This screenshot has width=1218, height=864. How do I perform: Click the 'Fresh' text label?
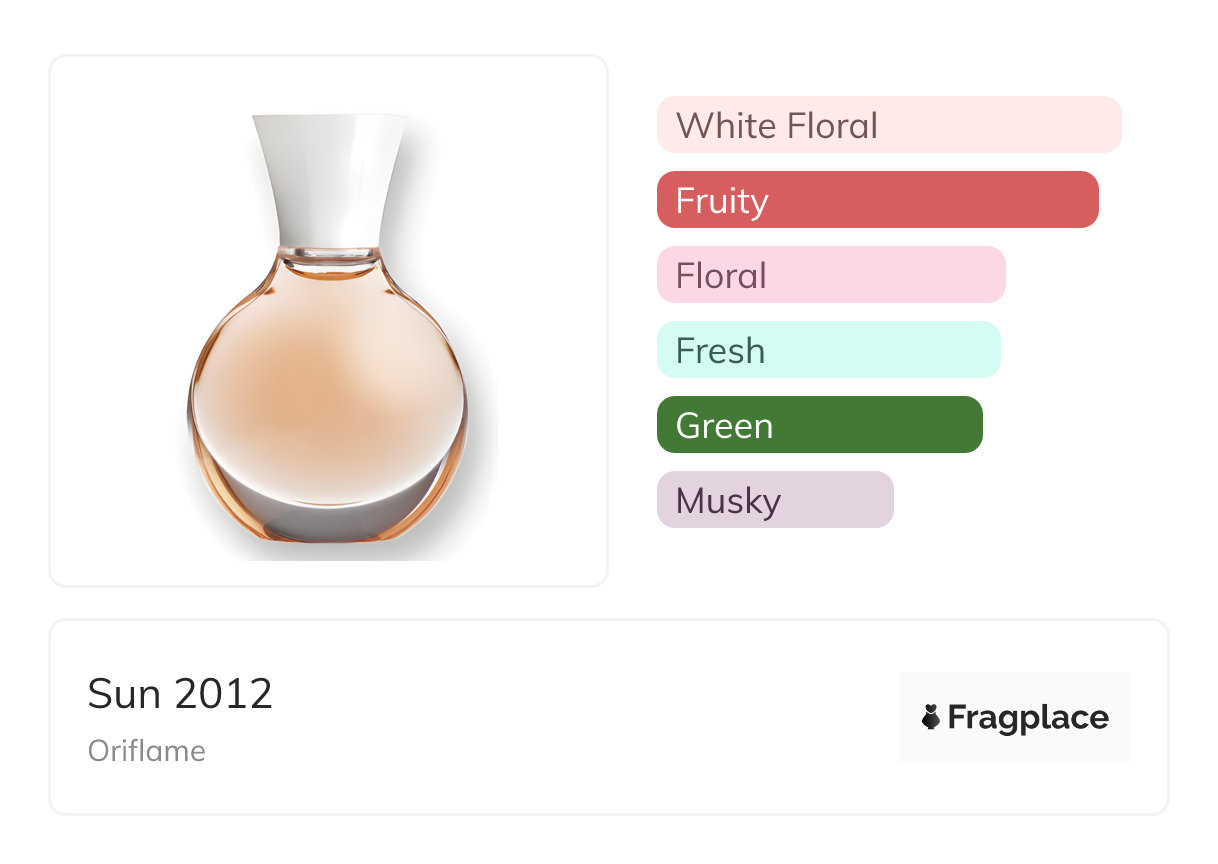point(720,351)
